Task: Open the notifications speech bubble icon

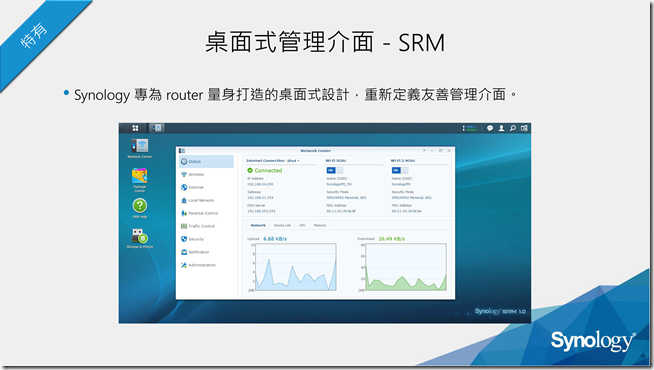Action: (x=490, y=128)
